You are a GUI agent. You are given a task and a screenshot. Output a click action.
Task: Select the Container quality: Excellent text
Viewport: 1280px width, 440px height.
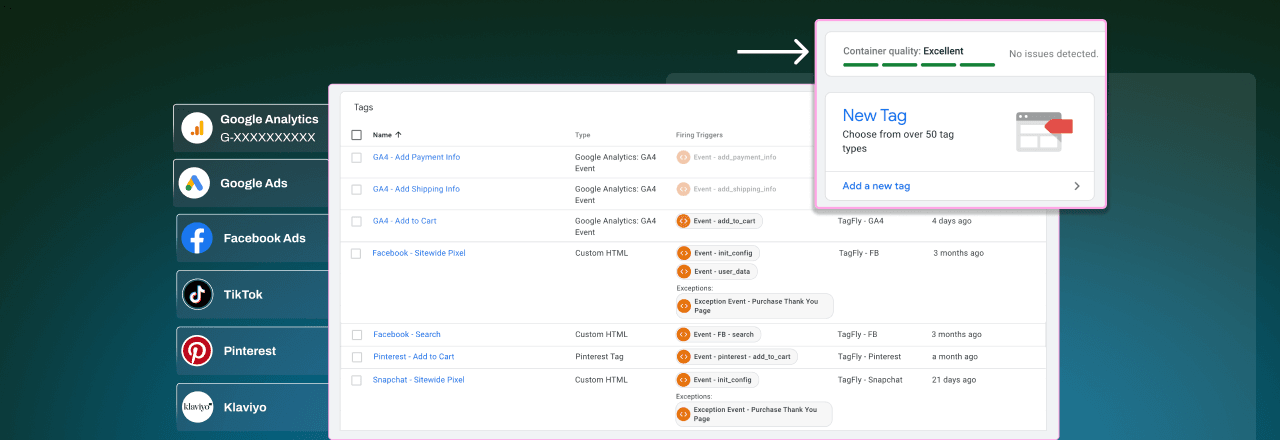(x=905, y=51)
